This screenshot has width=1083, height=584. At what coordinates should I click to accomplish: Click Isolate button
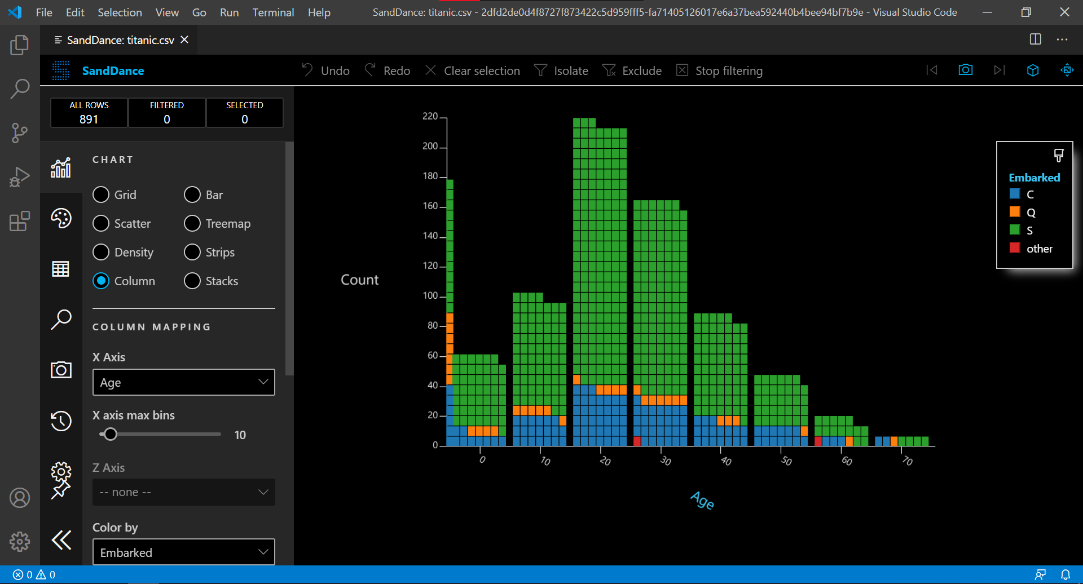(561, 70)
